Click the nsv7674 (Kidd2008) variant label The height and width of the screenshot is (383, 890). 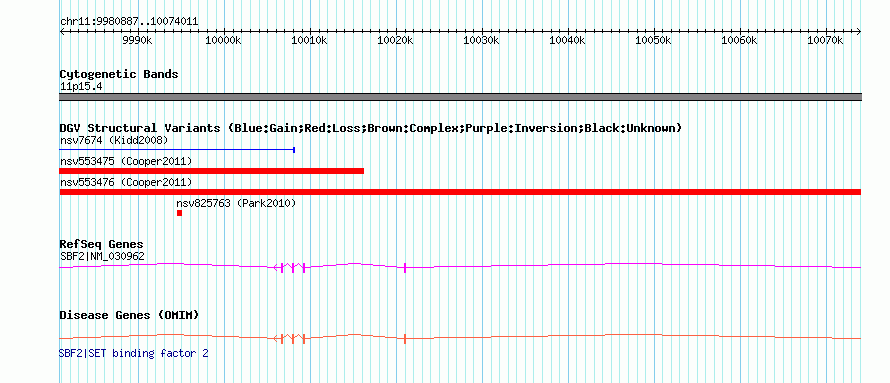pos(114,140)
